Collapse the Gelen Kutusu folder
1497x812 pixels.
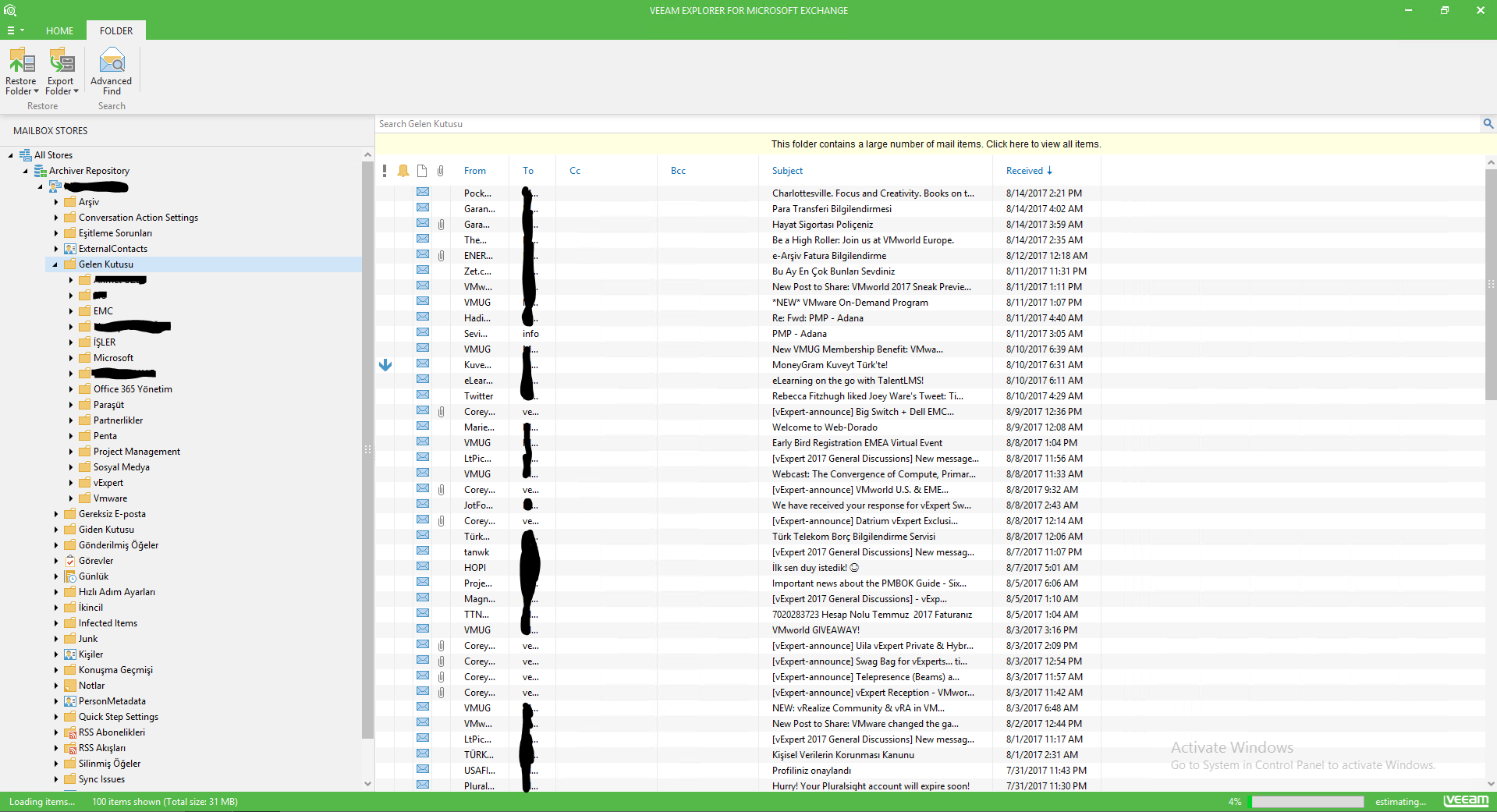[55, 264]
